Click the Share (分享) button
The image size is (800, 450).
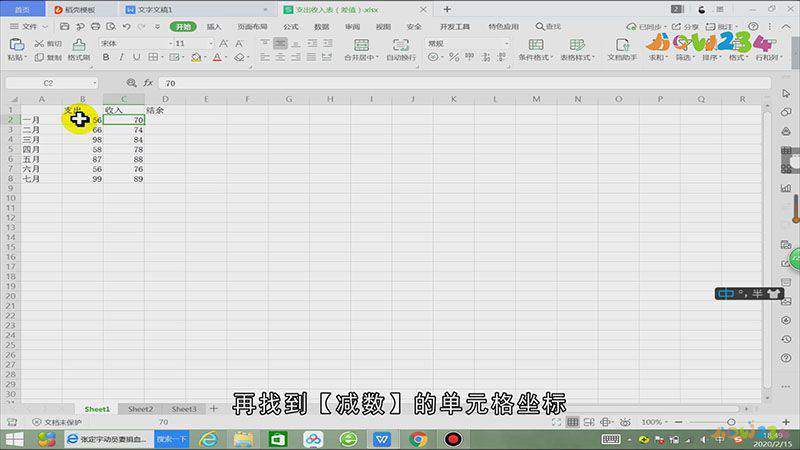(x=685, y=26)
